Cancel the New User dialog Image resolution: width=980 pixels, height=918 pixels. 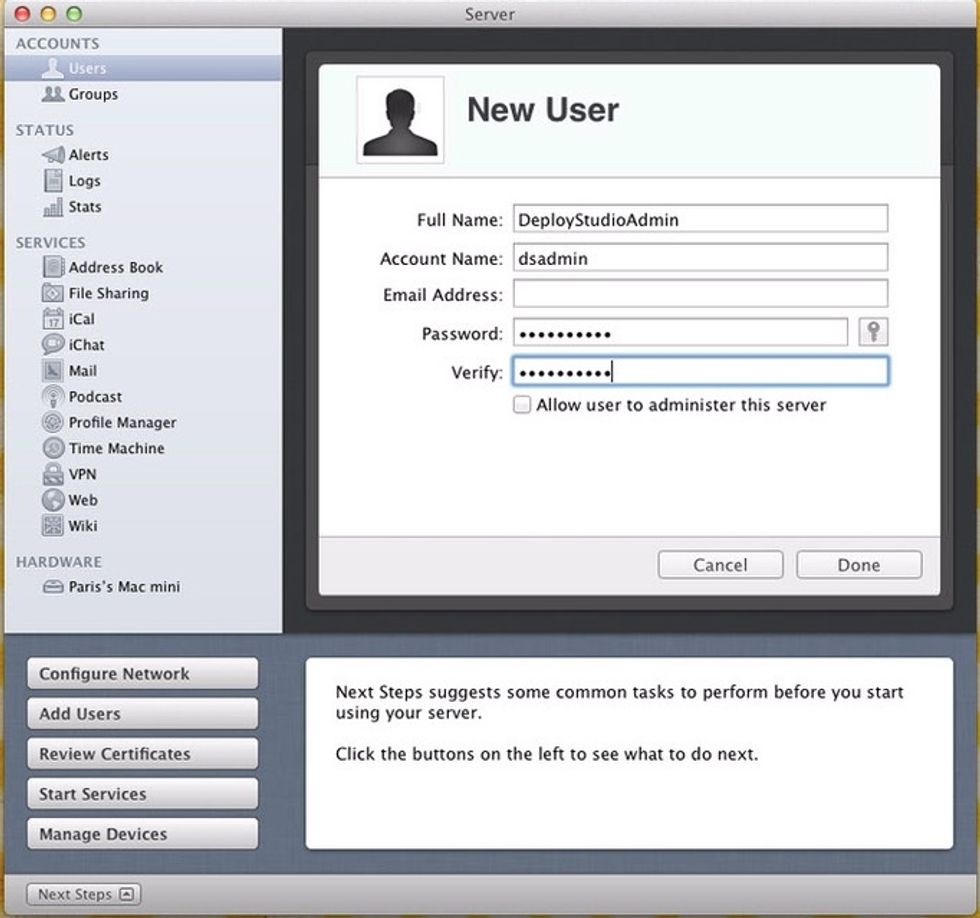720,565
